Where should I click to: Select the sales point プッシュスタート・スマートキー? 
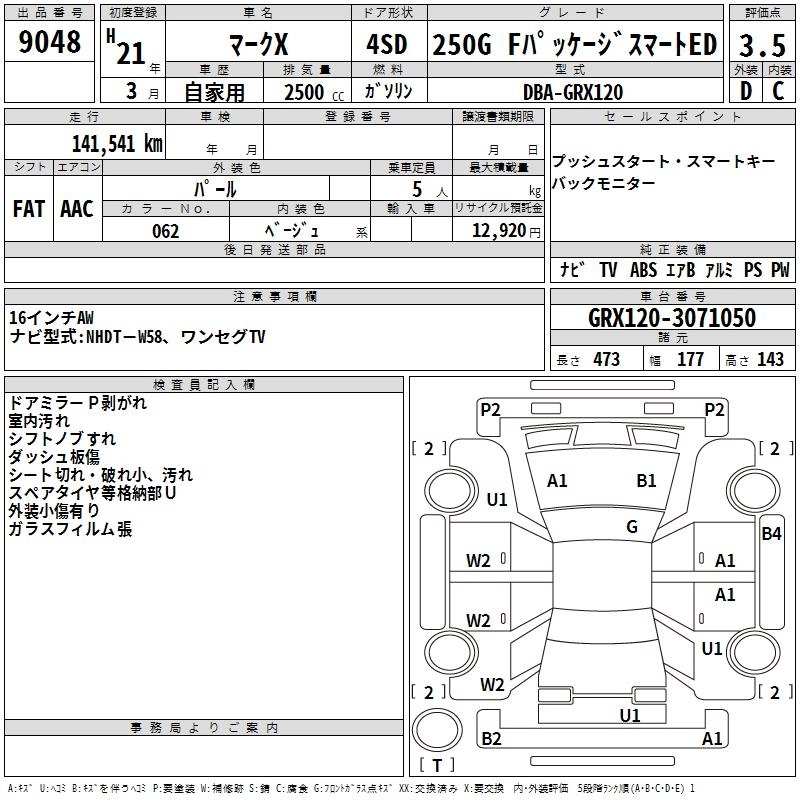(664, 161)
